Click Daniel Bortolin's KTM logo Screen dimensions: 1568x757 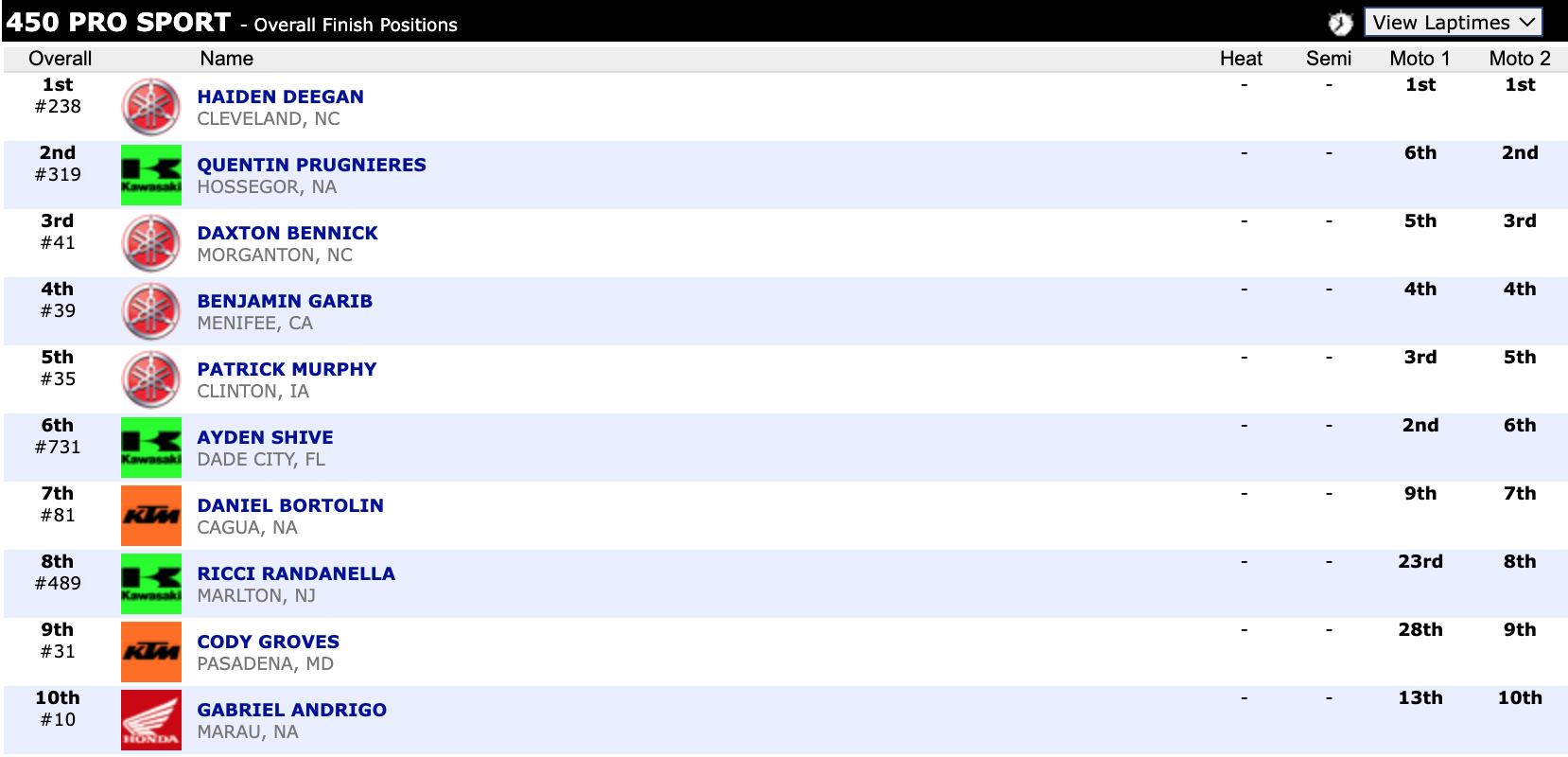click(150, 516)
